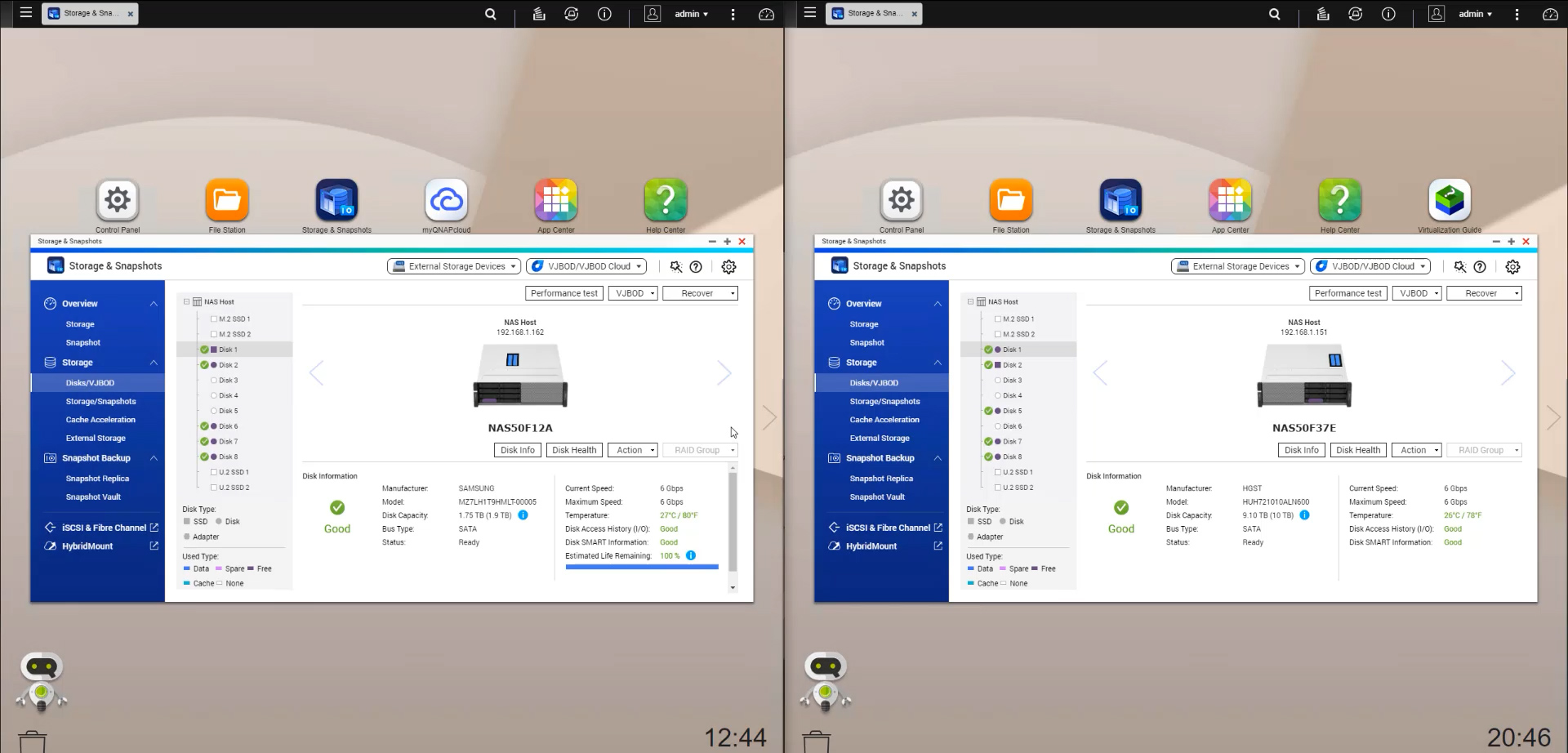Go to Snapshot Replica in NAS50F37E window sidebar
This screenshot has height=753, width=1568.
point(881,479)
